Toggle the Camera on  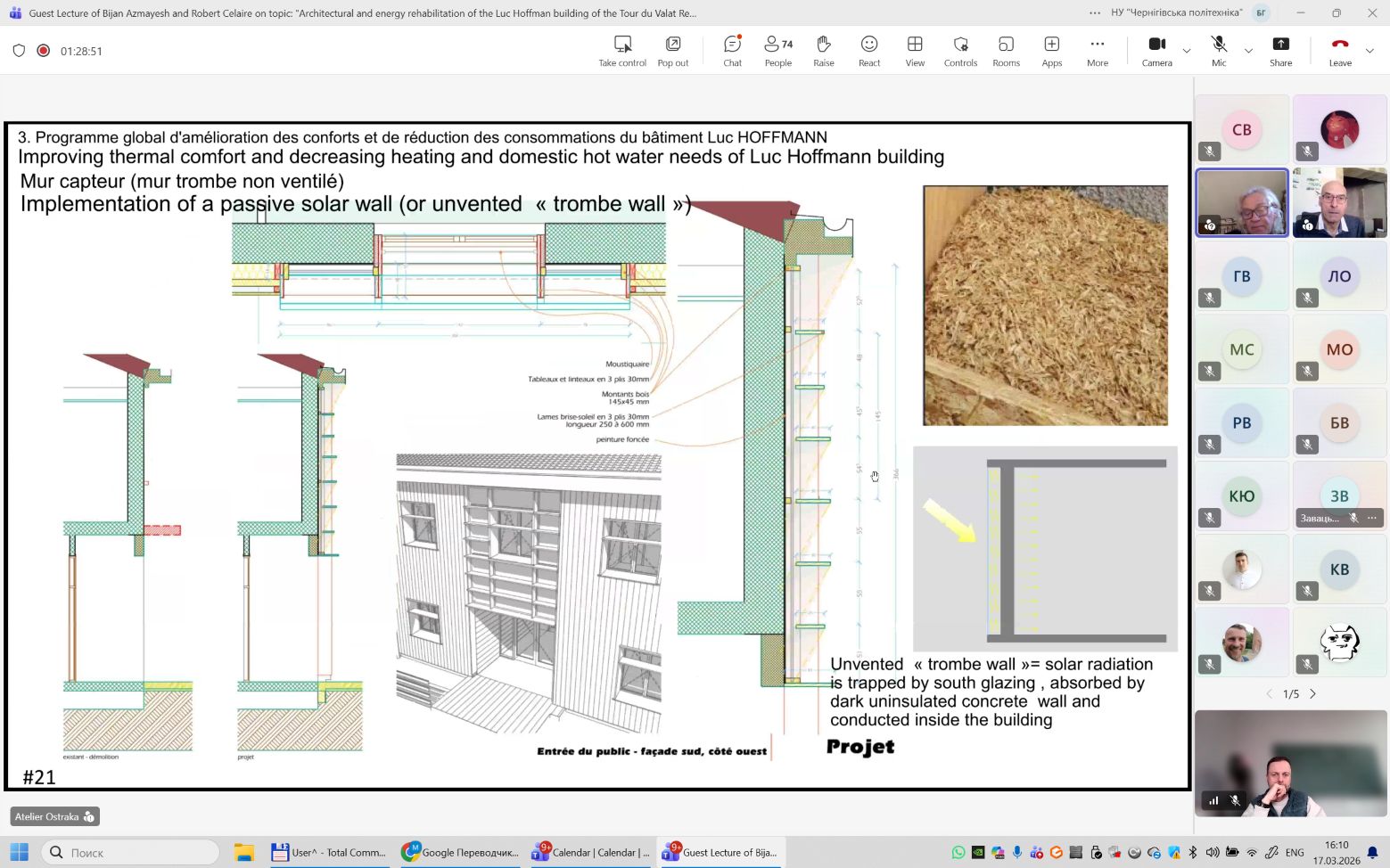(x=1156, y=51)
